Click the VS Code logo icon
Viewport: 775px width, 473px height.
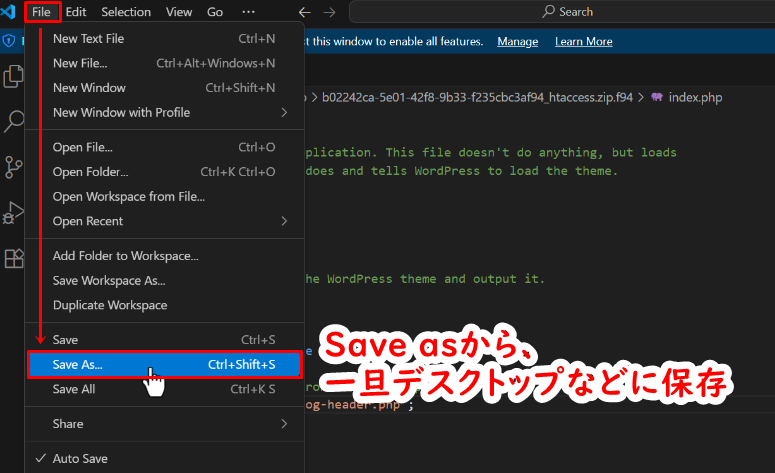(10, 12)
